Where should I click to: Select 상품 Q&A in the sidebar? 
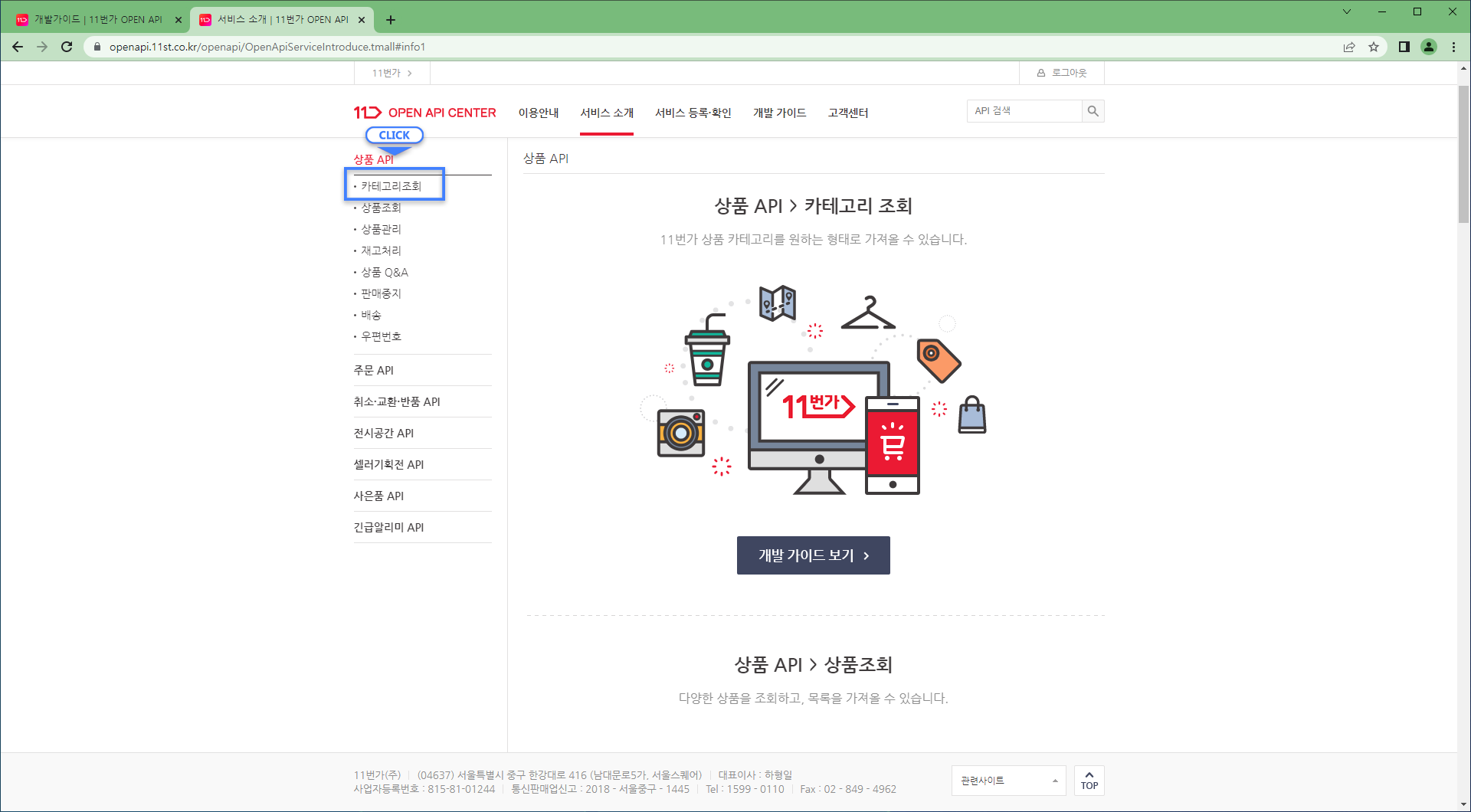point(385,272)
